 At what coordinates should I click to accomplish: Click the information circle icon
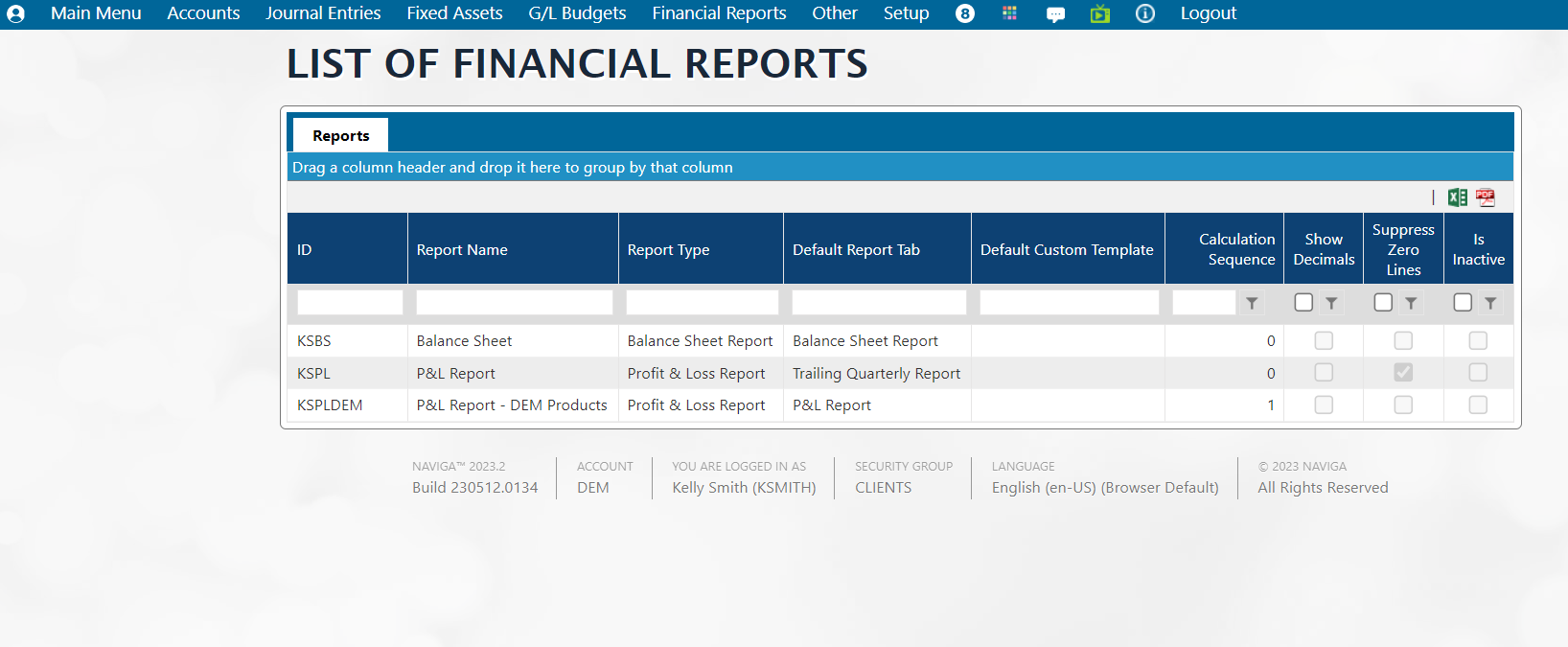(1145, 13)
